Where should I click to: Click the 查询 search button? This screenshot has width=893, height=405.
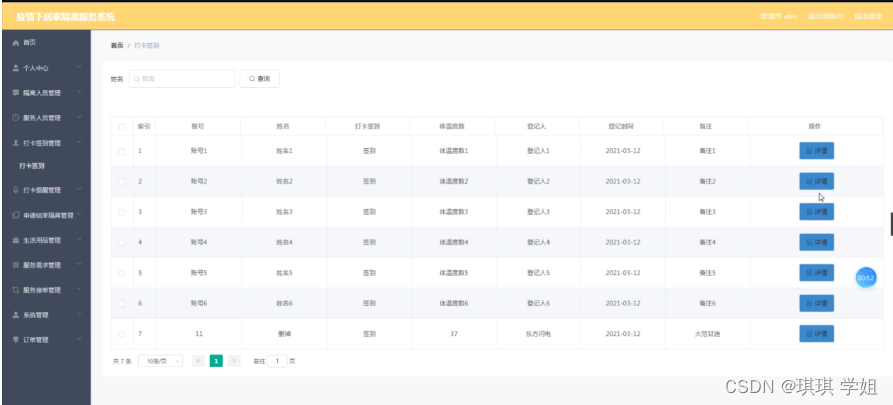point(260,79)
